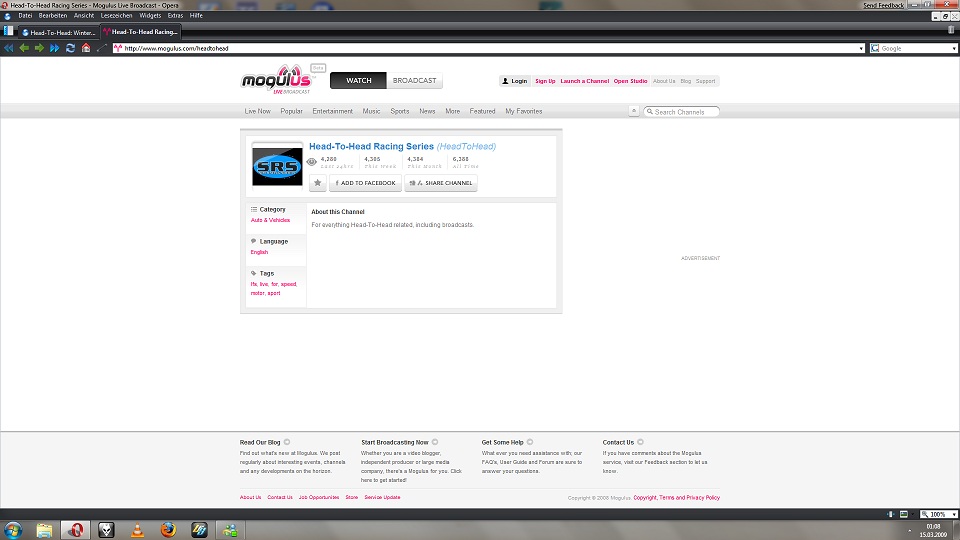Click the taskbar clock showing 01:08

(x=933, y=530)
